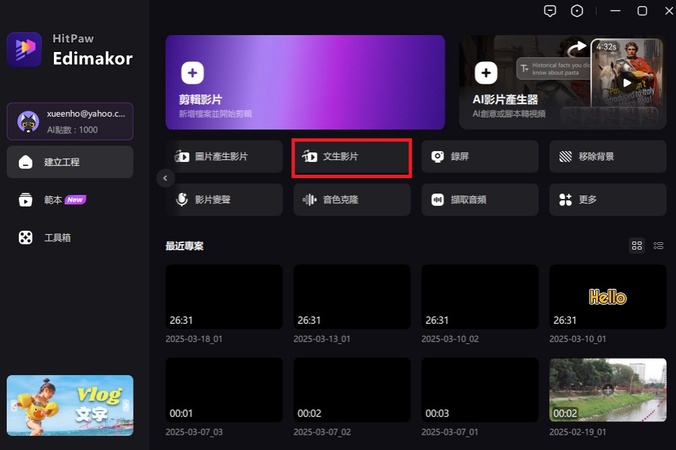Open project thumbnail 2025-03-07_01

click(x=480, y=390)
